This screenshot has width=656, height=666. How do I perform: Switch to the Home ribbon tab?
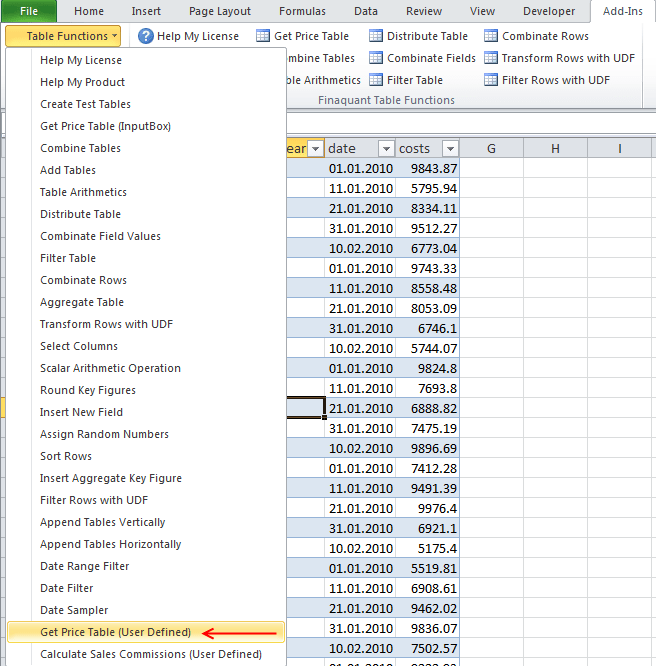click(89, 11)
